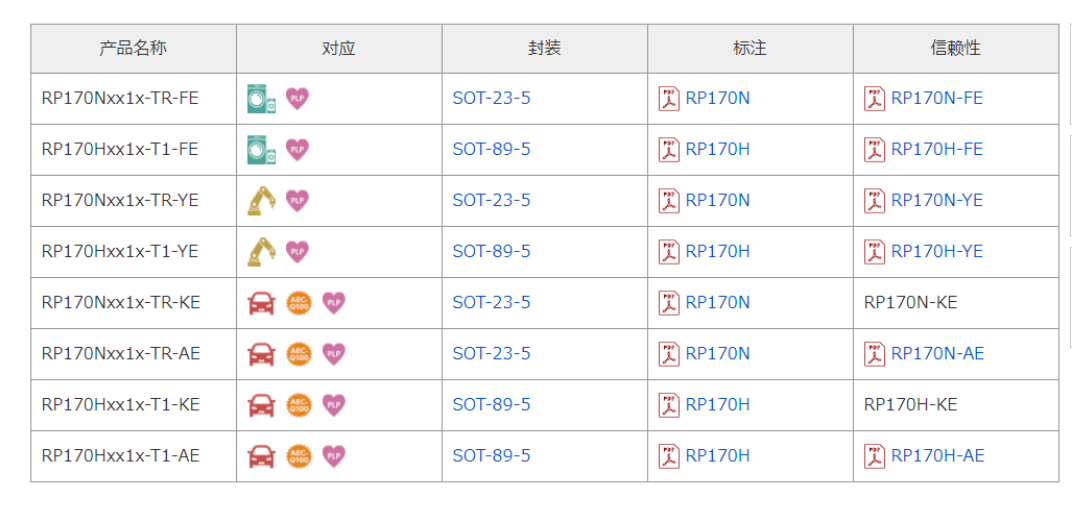Click PDF icon beside RP170H-YE

tap(874, 251)
